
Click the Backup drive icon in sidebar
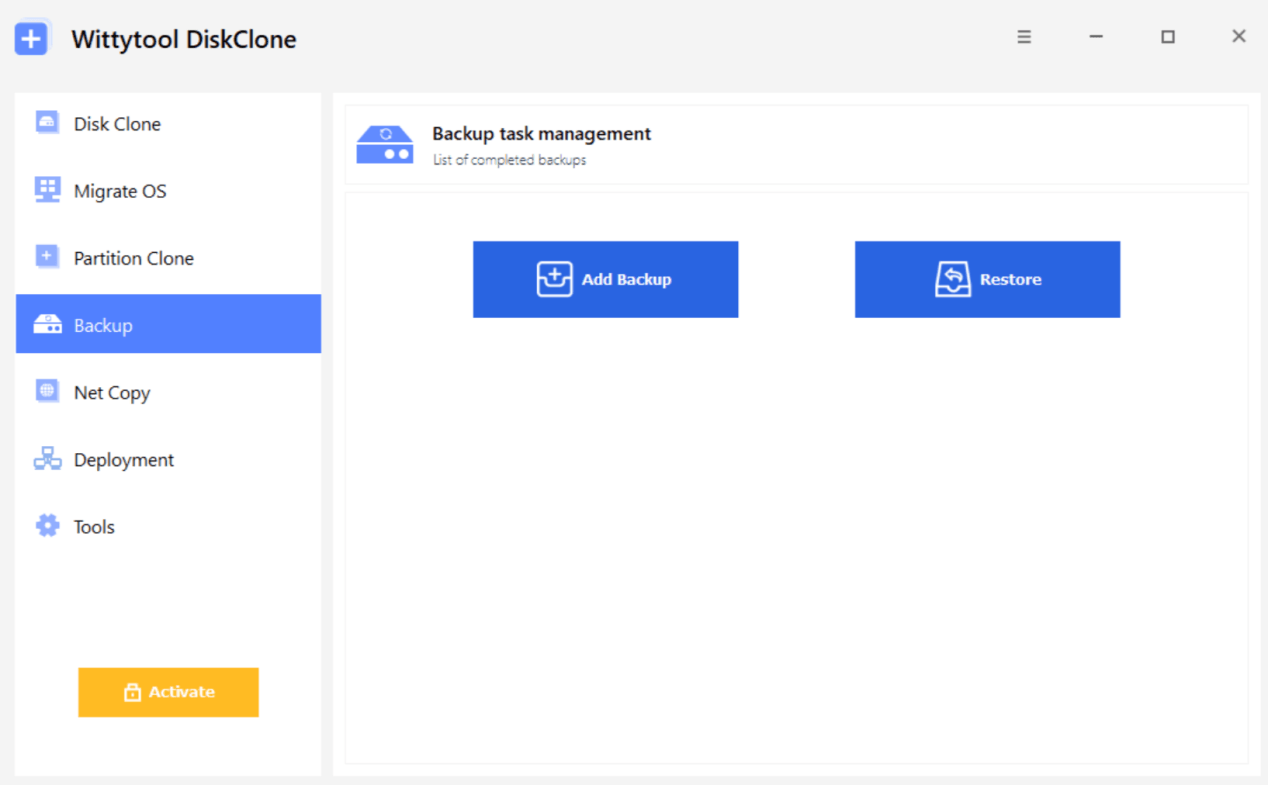click(x=47, y=325)
